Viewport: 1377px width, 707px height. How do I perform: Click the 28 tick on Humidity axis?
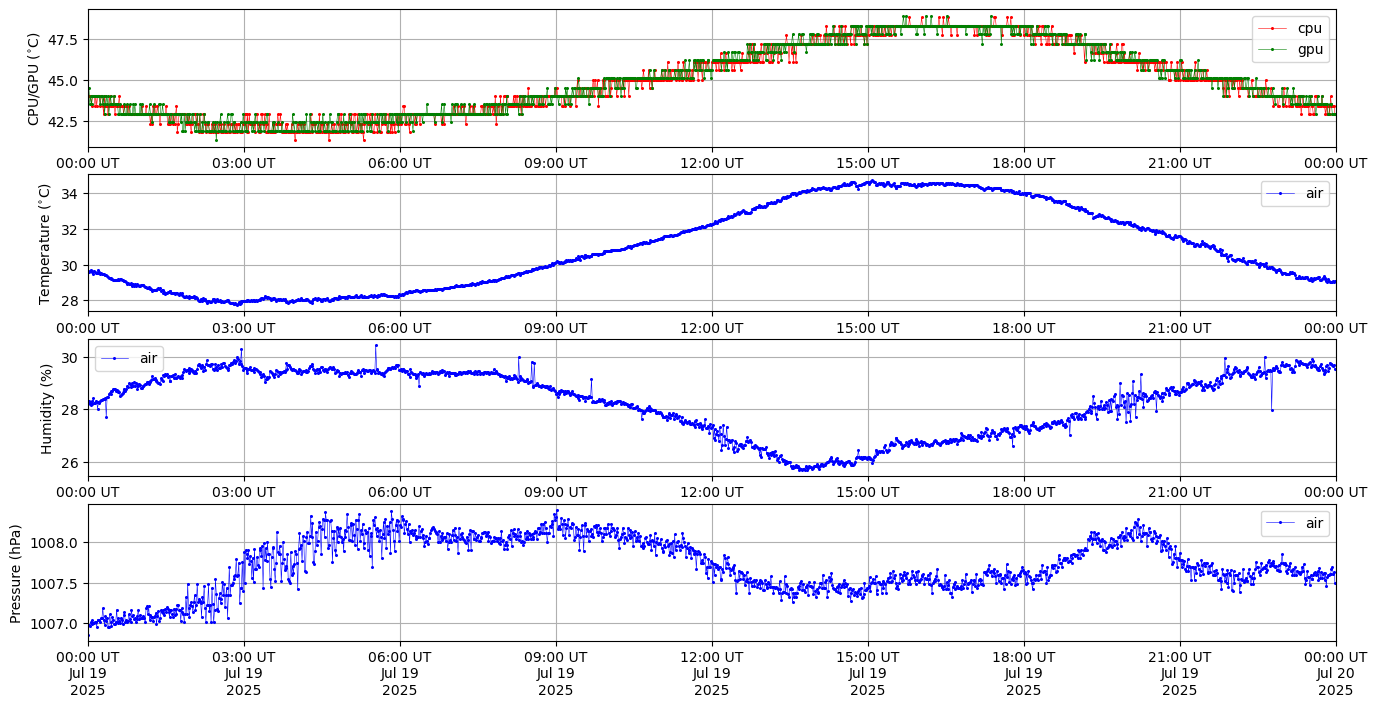click(72, 410)
